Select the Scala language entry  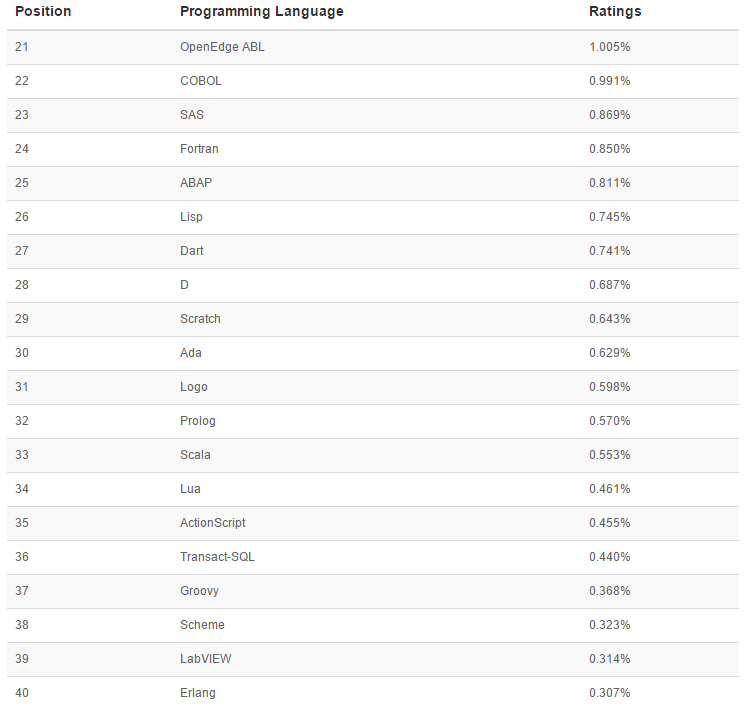[195, 455]
